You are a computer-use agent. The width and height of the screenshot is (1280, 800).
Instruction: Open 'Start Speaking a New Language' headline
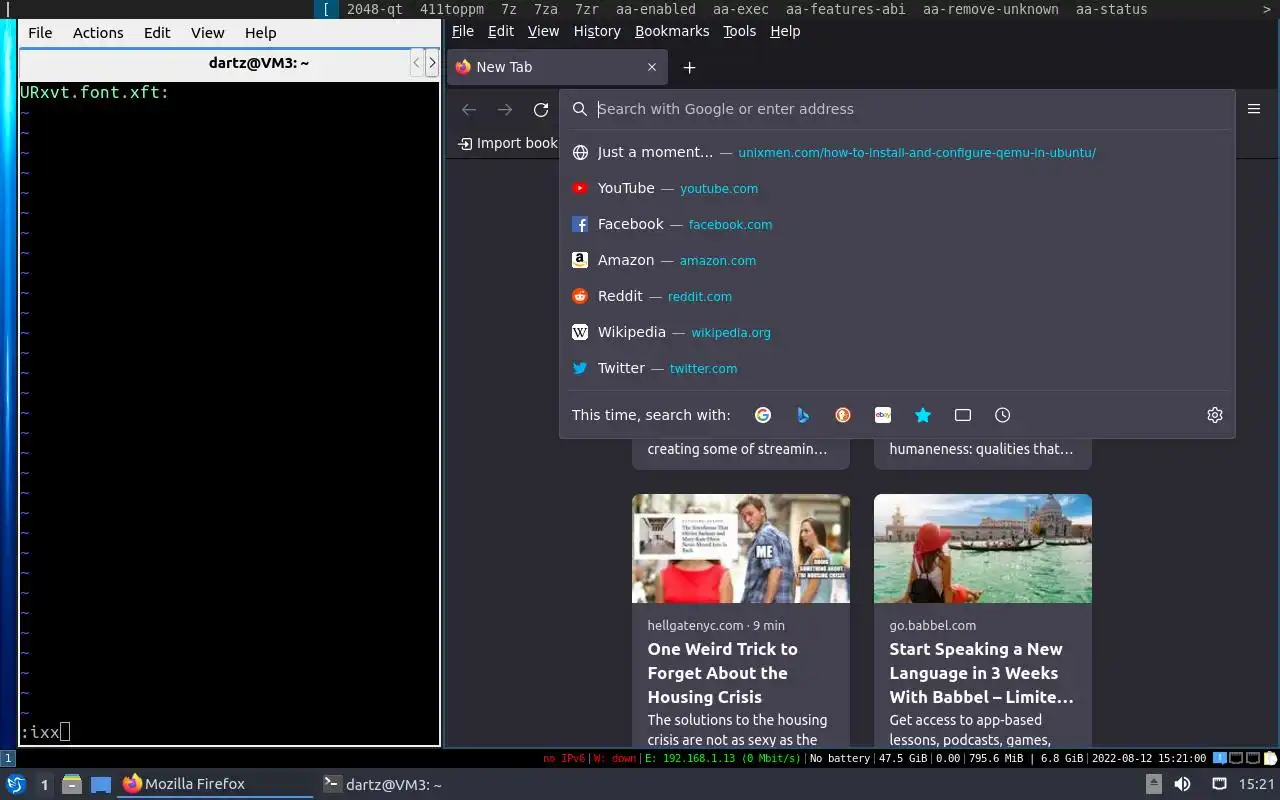click(981, 673)
